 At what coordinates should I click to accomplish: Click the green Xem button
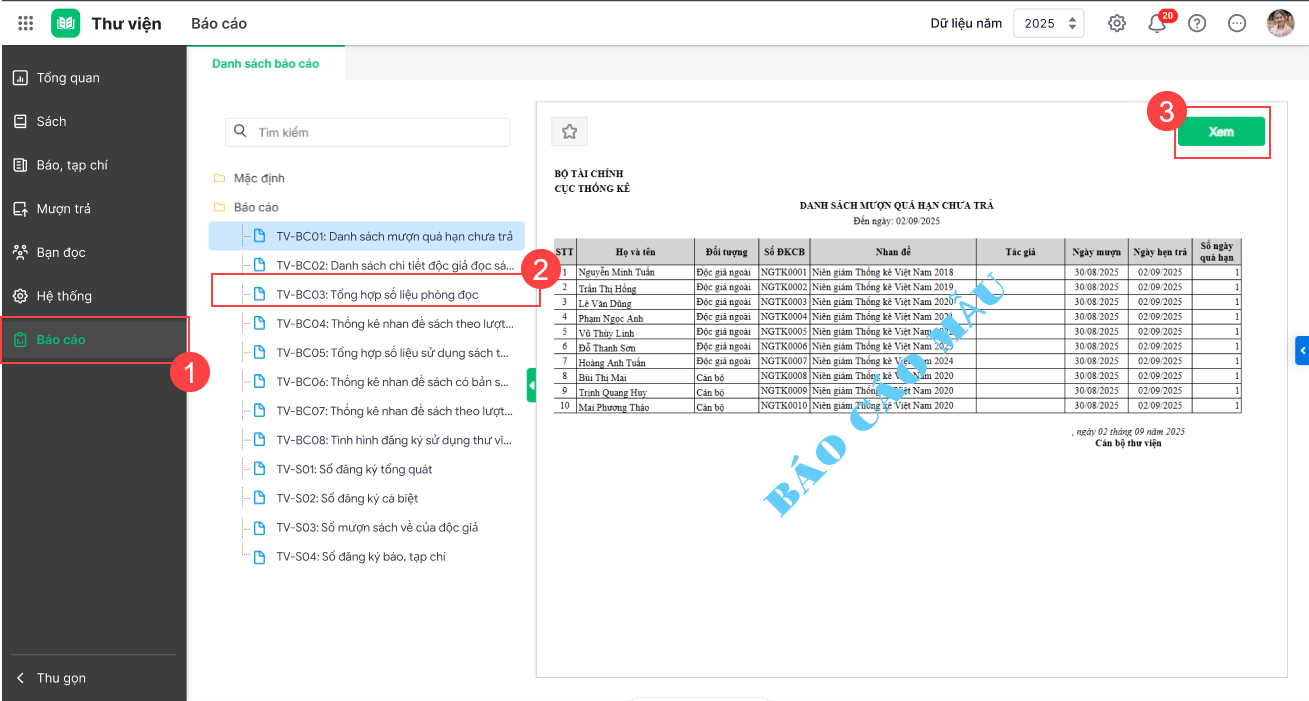click(x=1221, y=132)
